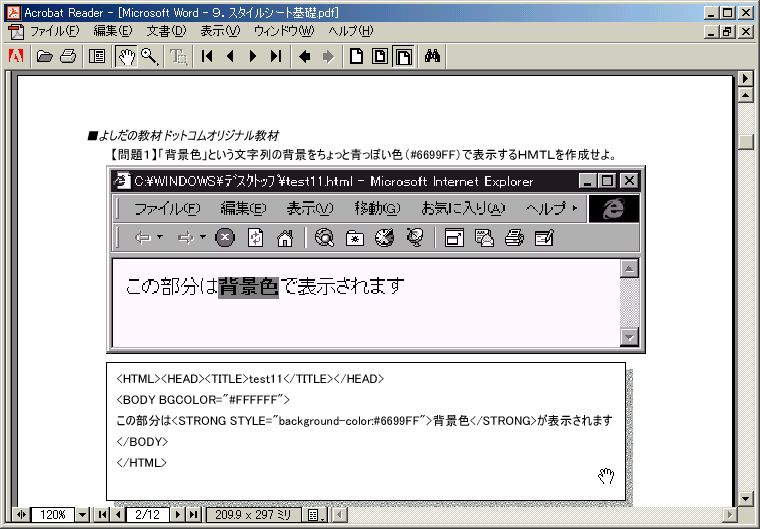
Task: Close the PDF document window
Action: tap(745, 32)
